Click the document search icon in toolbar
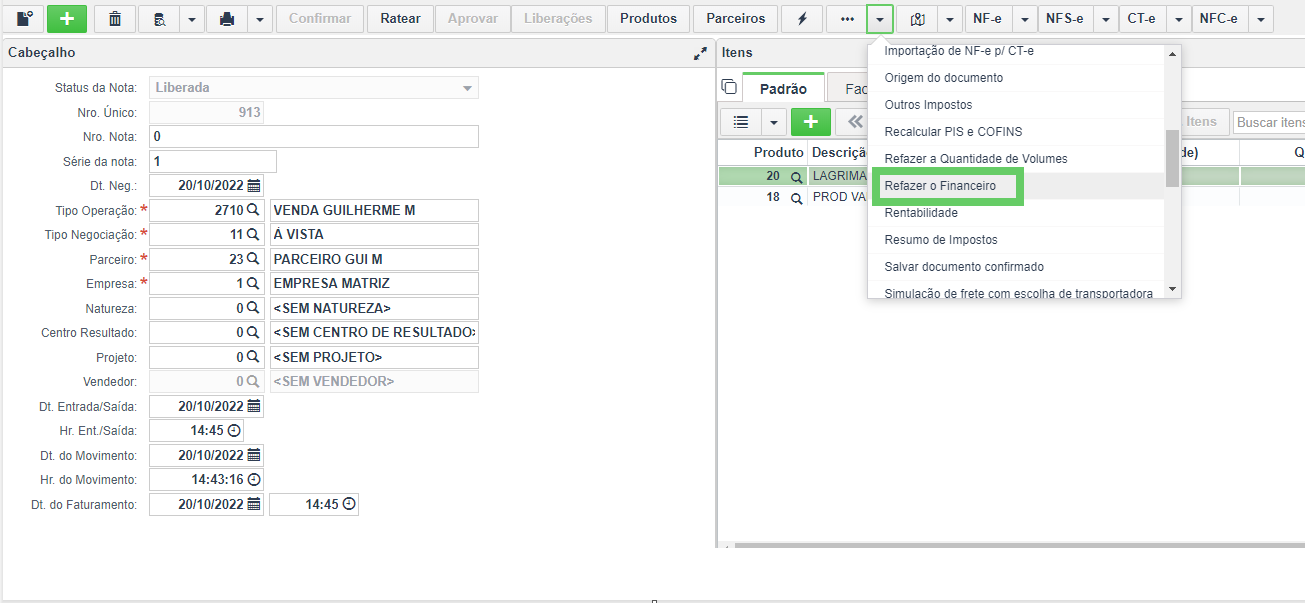Image resolution: width=1305 pixels, height=603 pixels. click(159, 19)
